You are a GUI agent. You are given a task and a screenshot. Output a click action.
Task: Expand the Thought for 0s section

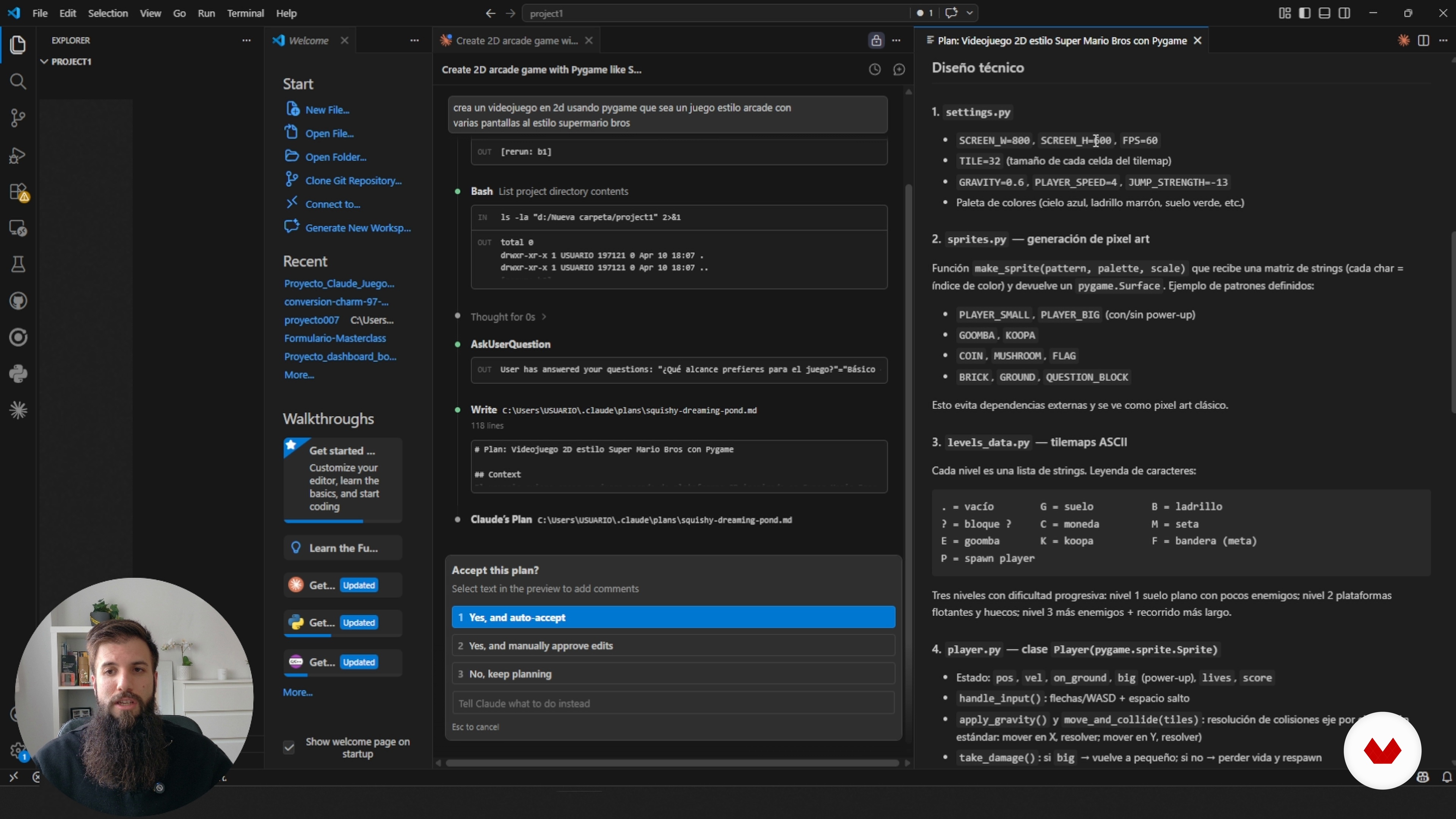[508, 317]
